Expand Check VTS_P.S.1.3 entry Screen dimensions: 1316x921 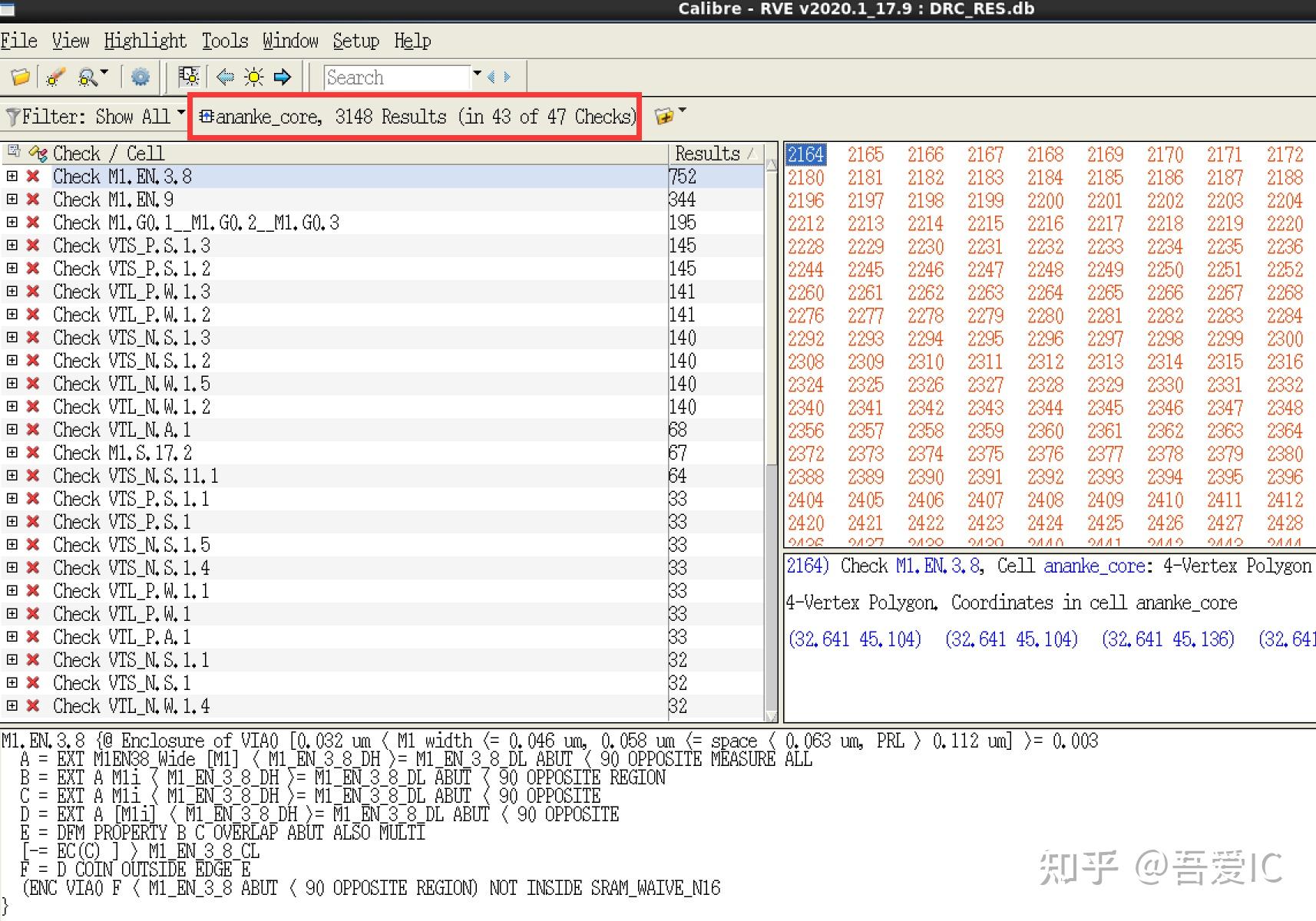12,246
